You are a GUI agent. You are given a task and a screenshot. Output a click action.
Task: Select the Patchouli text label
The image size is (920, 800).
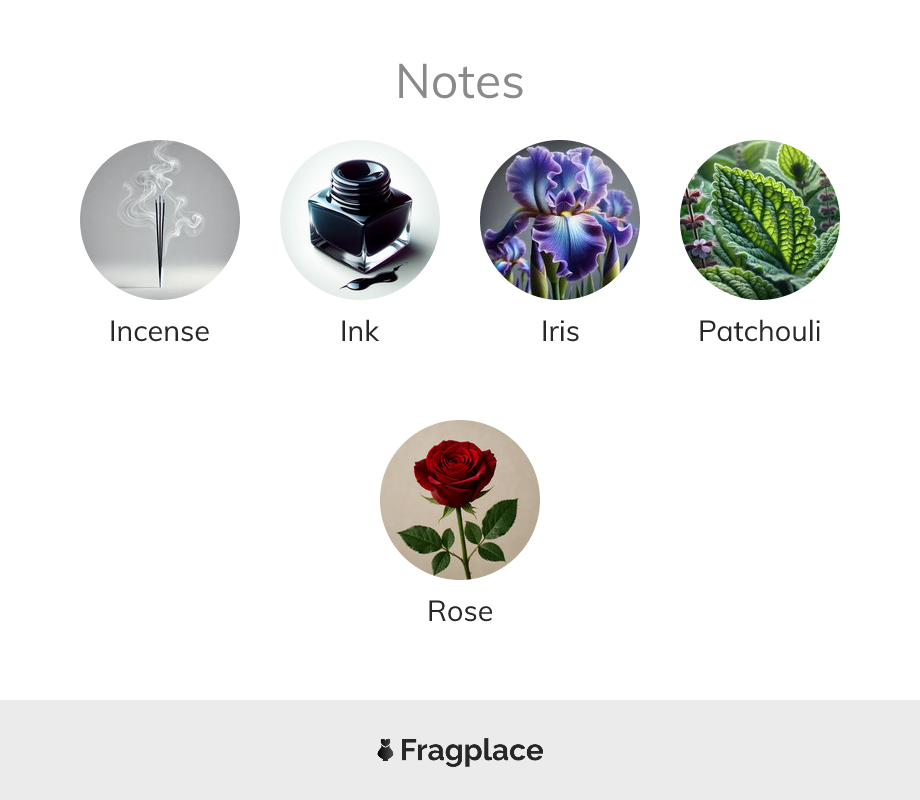click(x=760, y=331)
